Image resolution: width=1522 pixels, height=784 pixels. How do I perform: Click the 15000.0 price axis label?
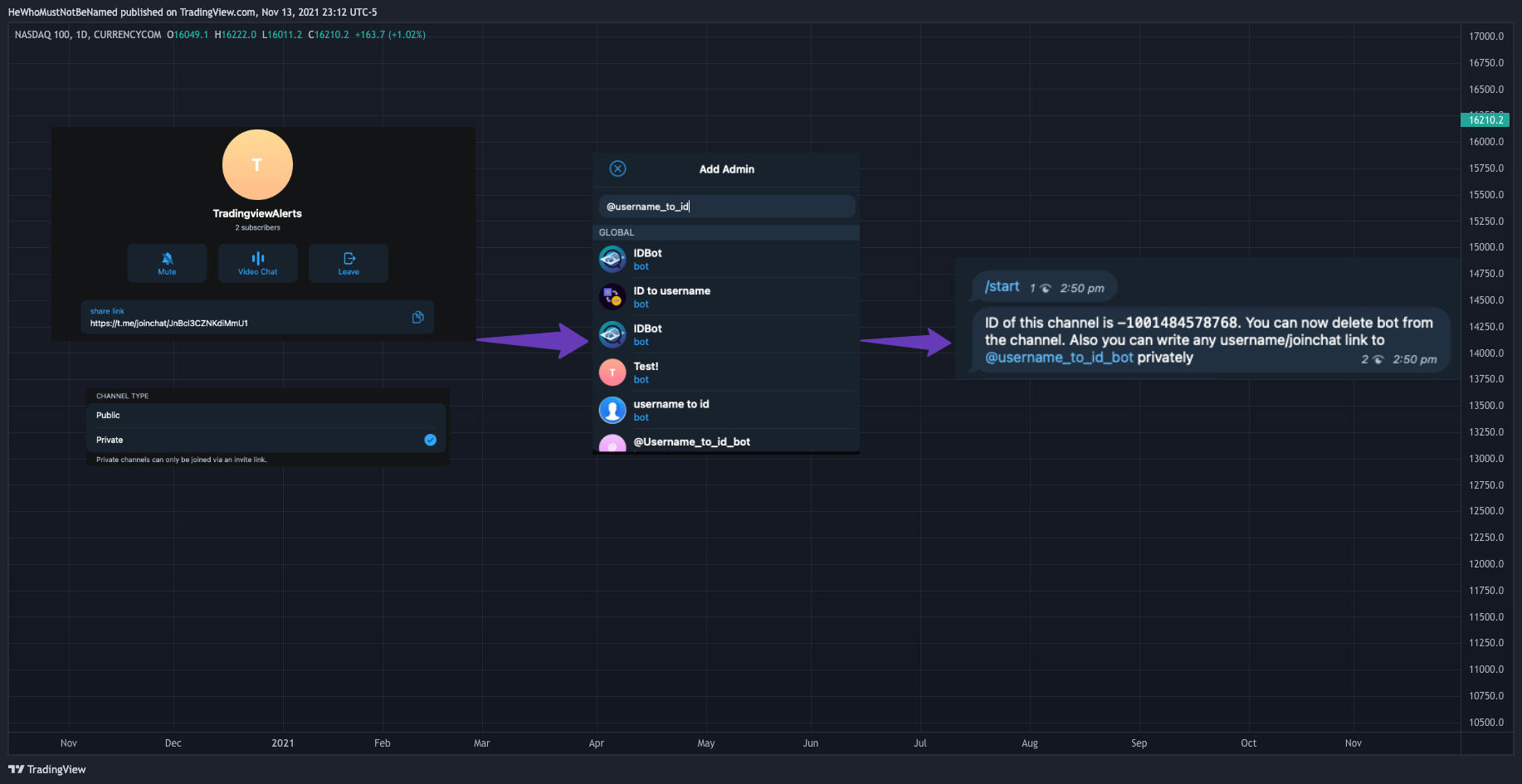tap(1486, 247)
